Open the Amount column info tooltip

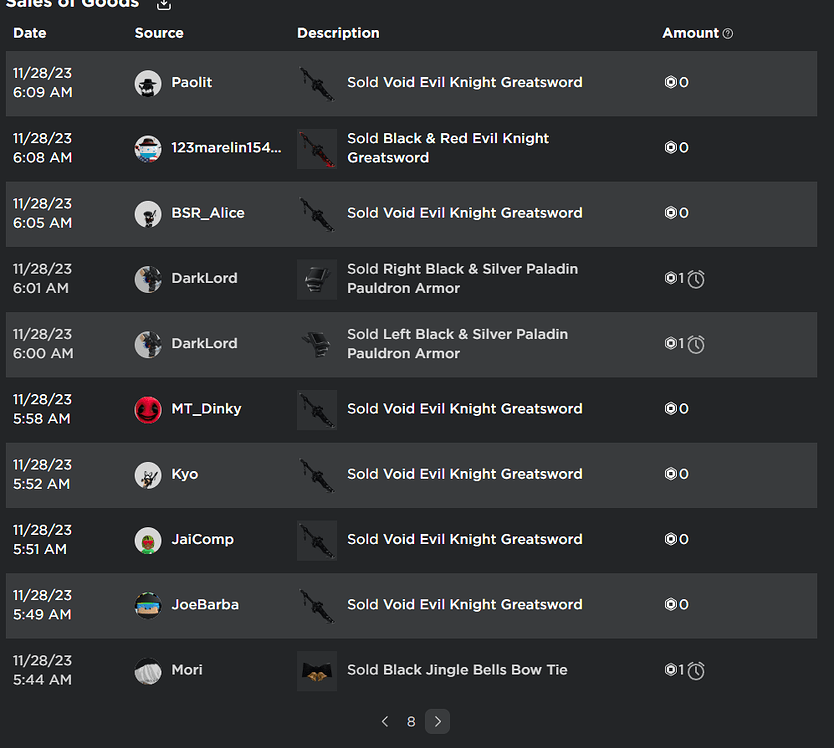728,33
